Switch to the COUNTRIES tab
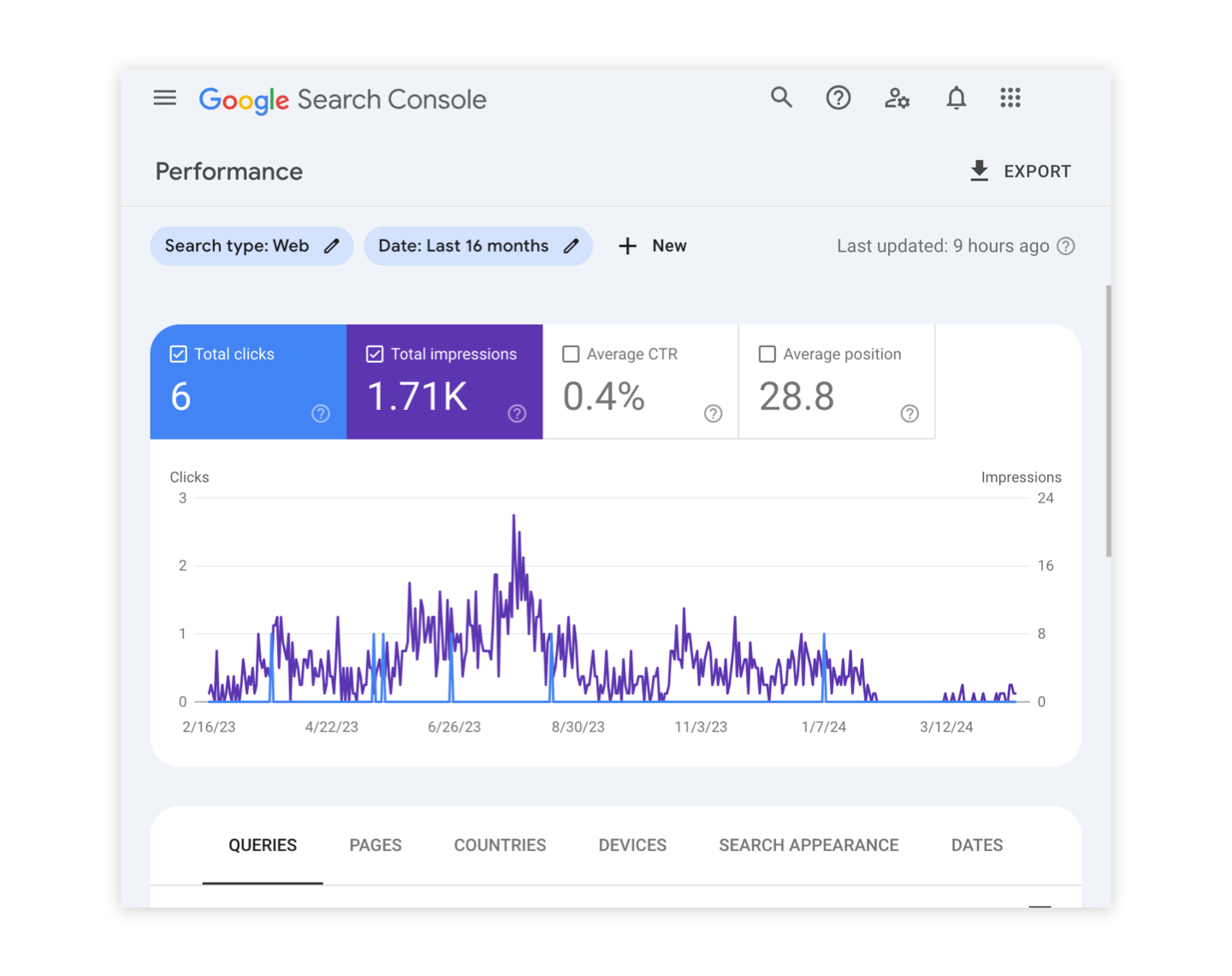 500,845
